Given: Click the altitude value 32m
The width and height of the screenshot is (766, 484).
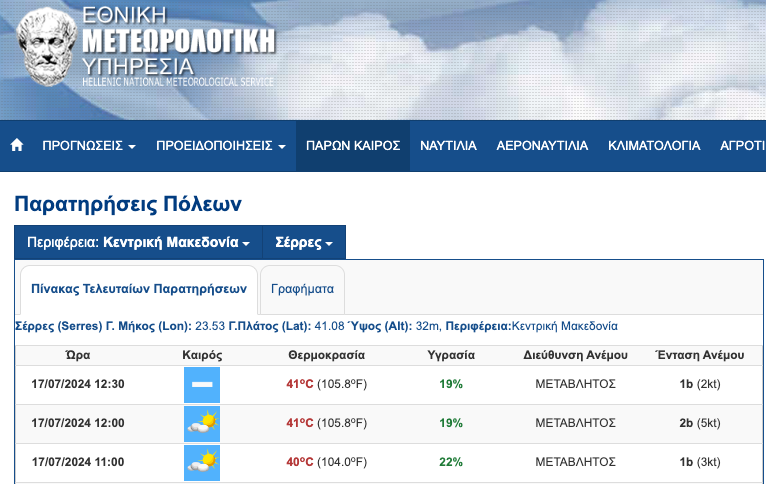Looking at the screenshot, I should pyautogui.click(x=428, y=326).
